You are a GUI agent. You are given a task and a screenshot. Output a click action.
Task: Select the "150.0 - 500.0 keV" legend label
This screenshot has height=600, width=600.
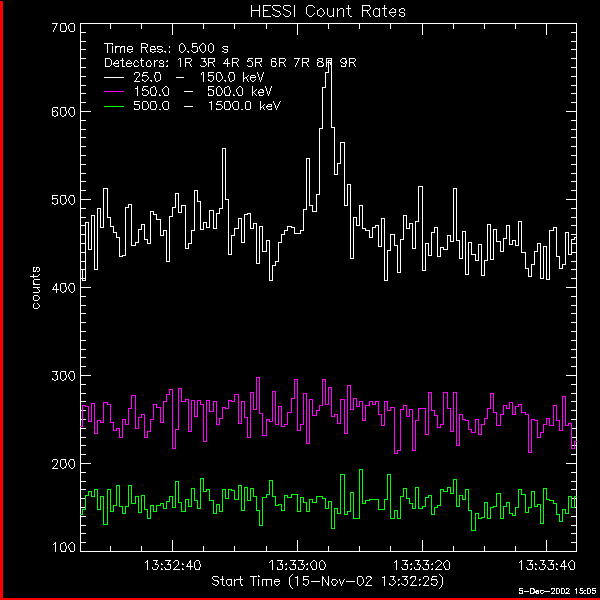[x=202, y=91]
